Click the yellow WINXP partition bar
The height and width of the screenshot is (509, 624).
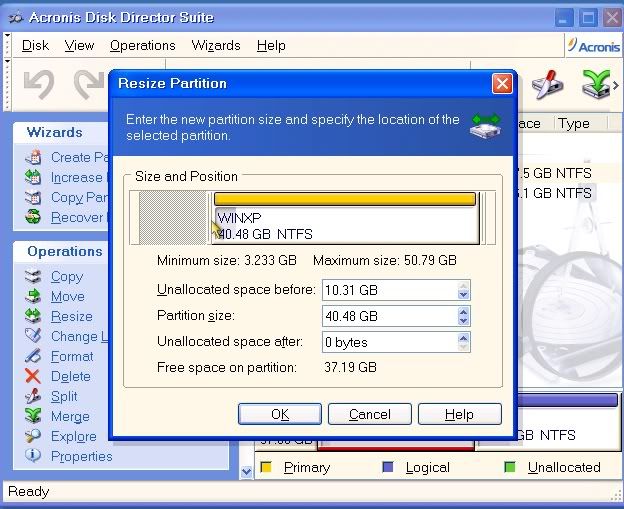pyautogui.click(x=345, y=199)
